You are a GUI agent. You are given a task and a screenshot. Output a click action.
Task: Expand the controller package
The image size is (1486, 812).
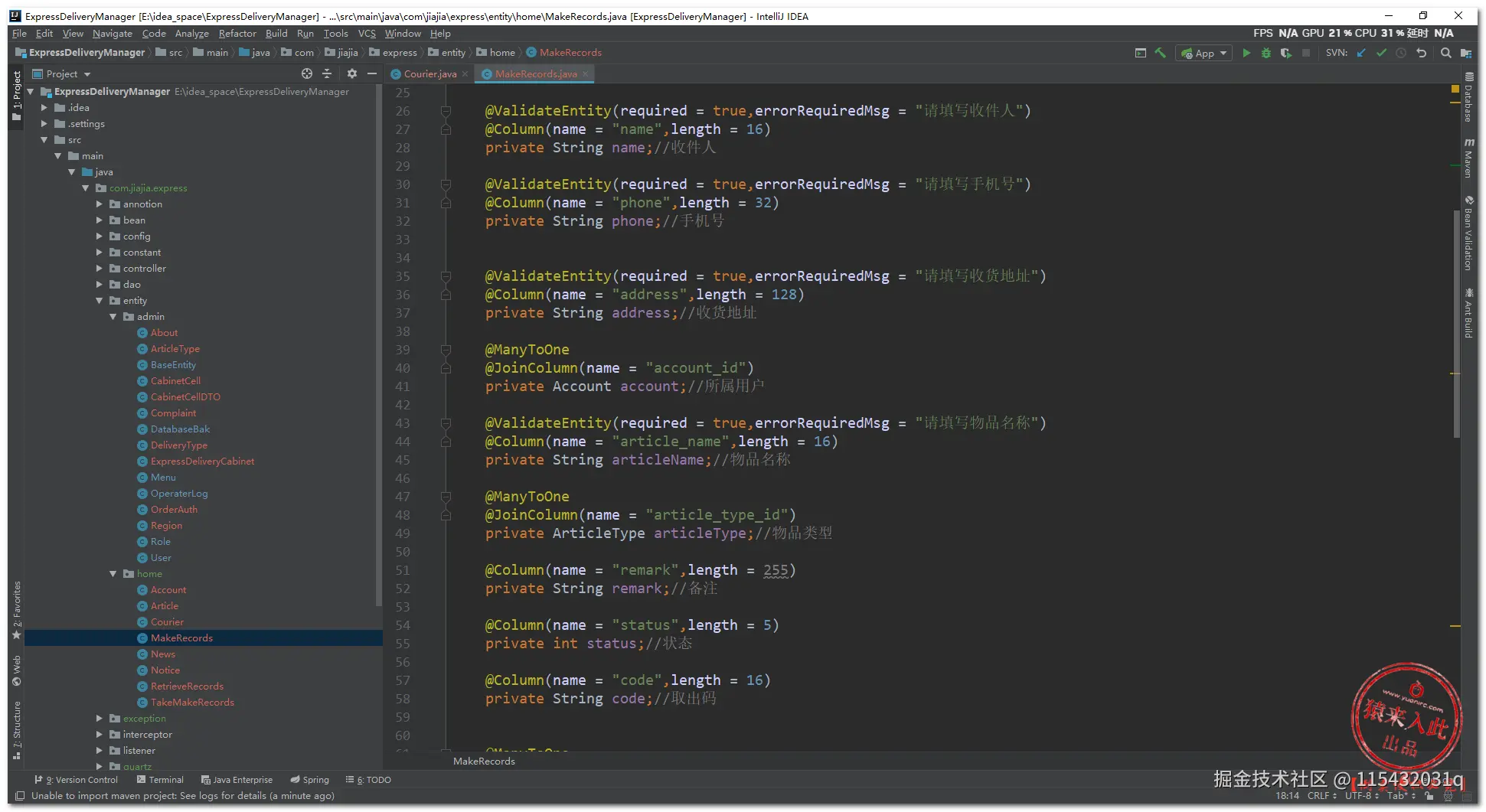[100, 269]
